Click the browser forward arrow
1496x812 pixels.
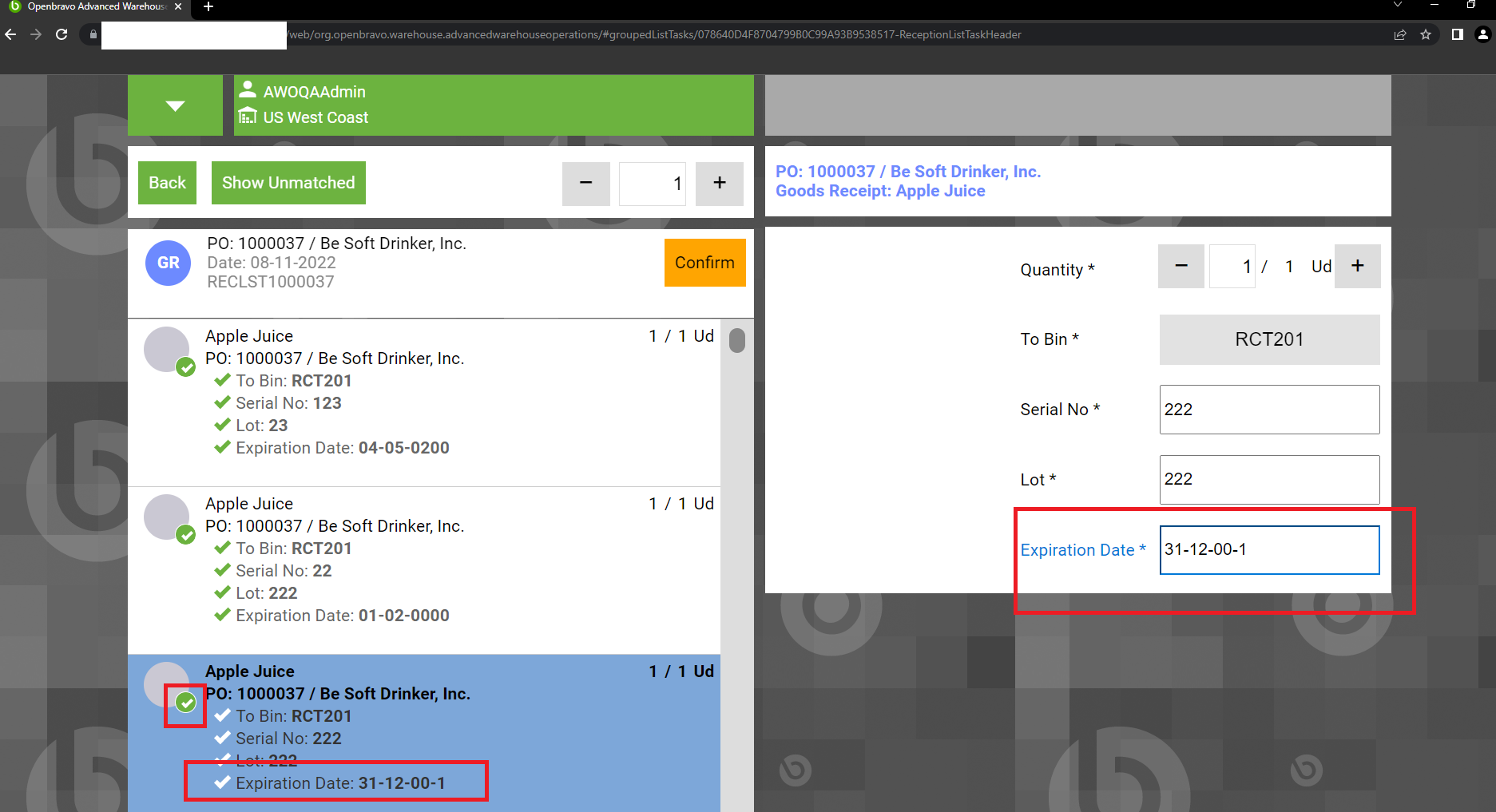[36, 34]
